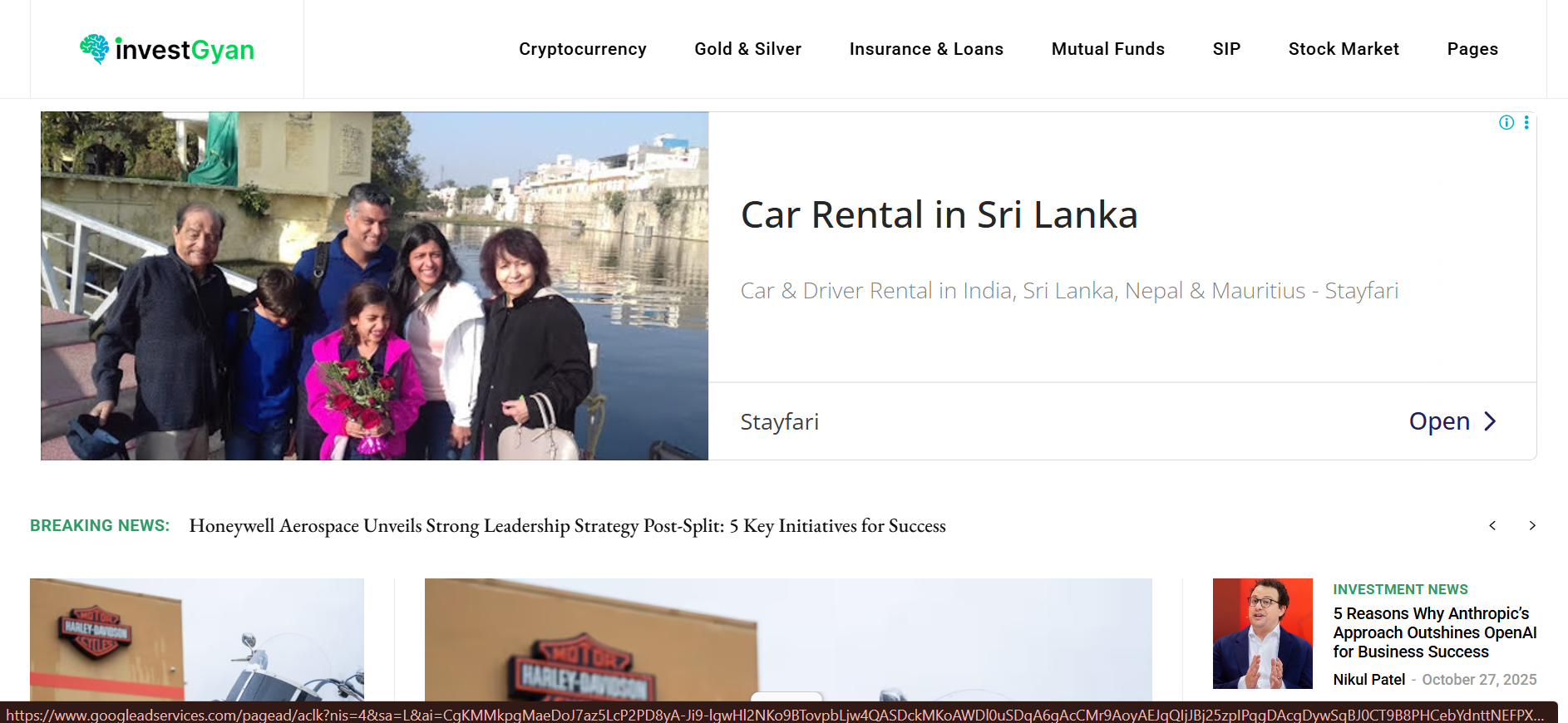Click the Open arrow chevron in ad
This screenshot has height=723, width=1568.
pos(1490,421)
